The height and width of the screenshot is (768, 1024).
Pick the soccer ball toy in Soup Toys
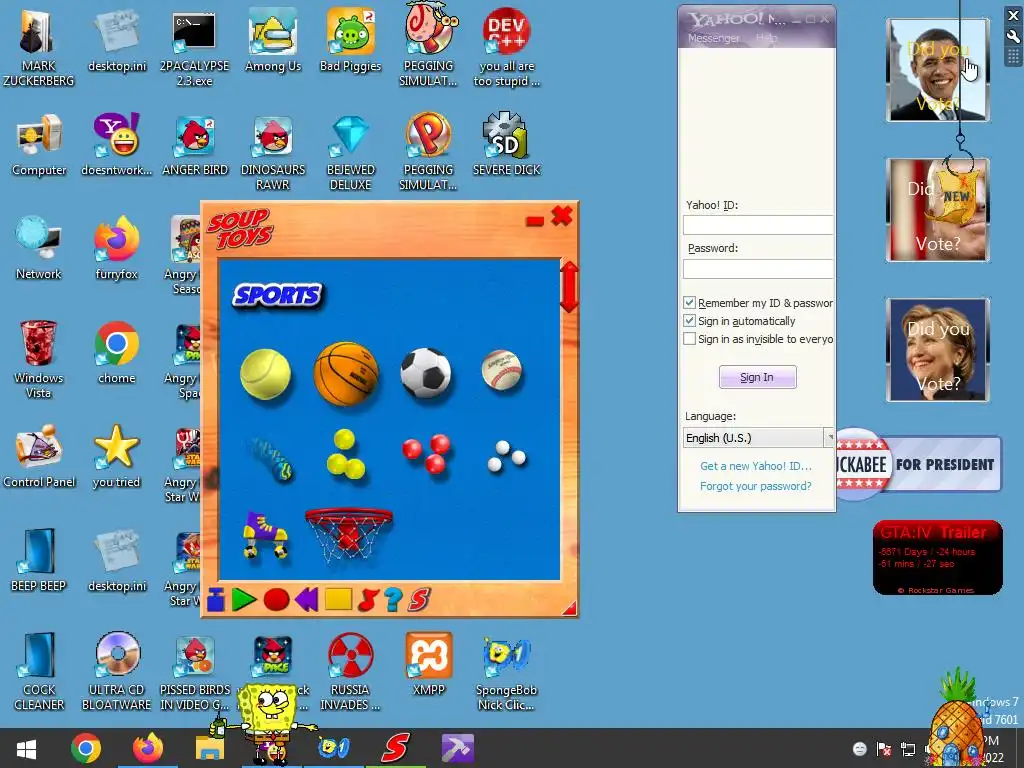(x=426, y=373)
